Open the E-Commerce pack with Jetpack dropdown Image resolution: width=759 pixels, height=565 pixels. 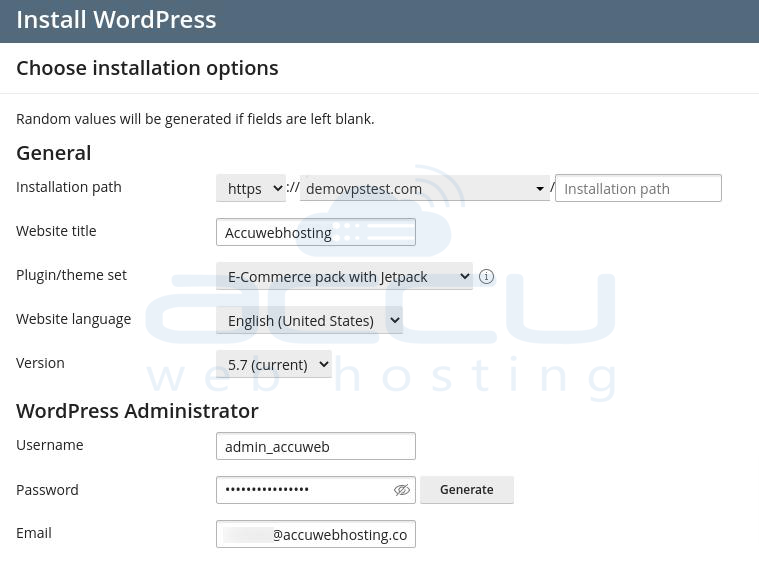[x=344, y=276]
